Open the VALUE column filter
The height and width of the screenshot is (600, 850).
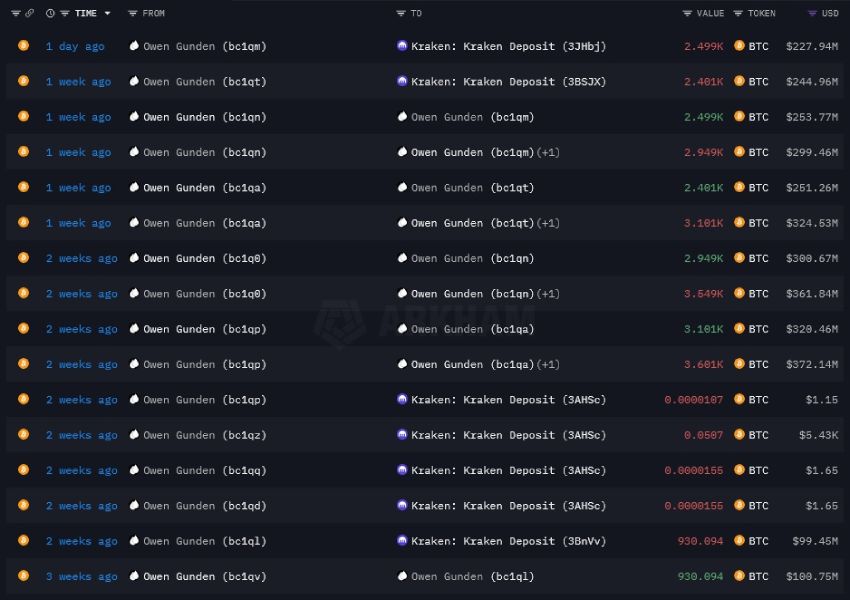pos(687,13)
